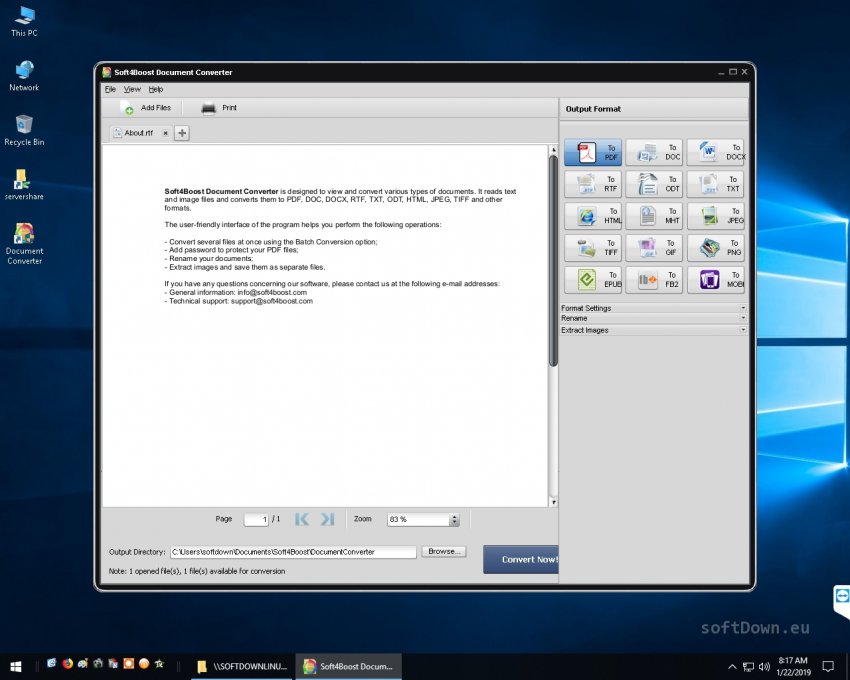This screenshot has height=680, width=850.
Task: Open the View menu
Action: 131,88
